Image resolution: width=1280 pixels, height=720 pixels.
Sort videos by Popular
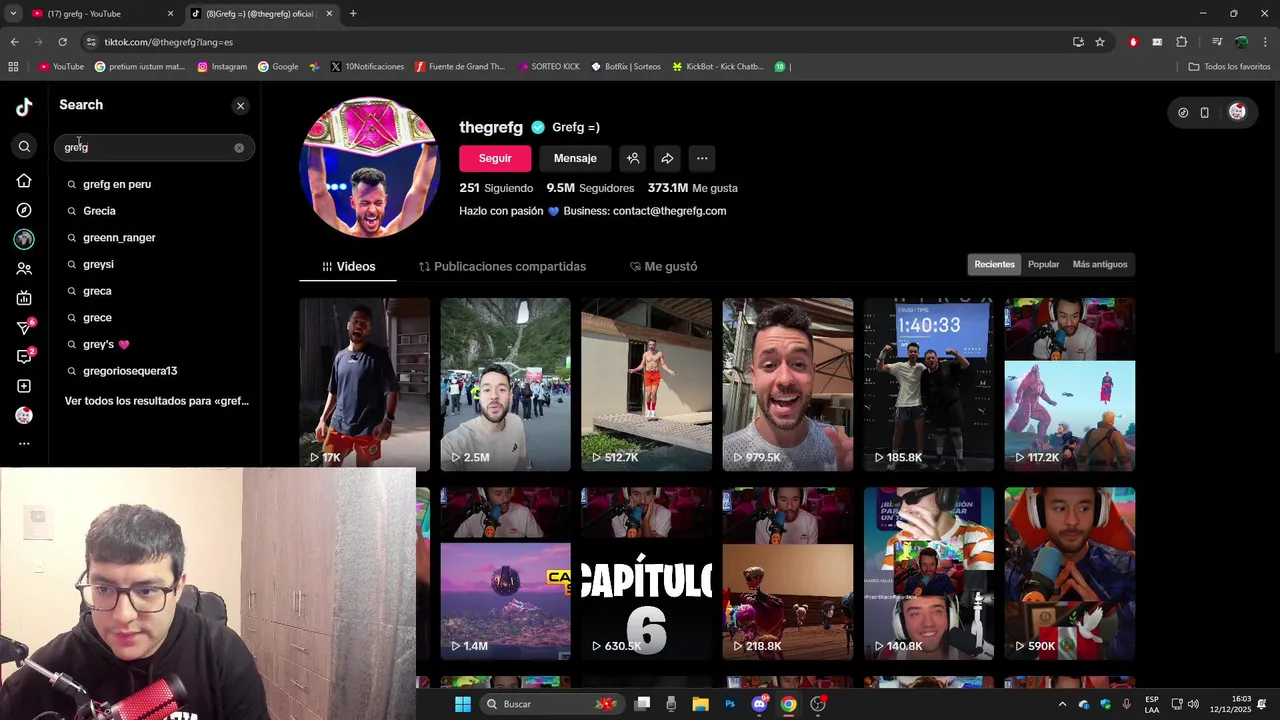[1043, 264]
